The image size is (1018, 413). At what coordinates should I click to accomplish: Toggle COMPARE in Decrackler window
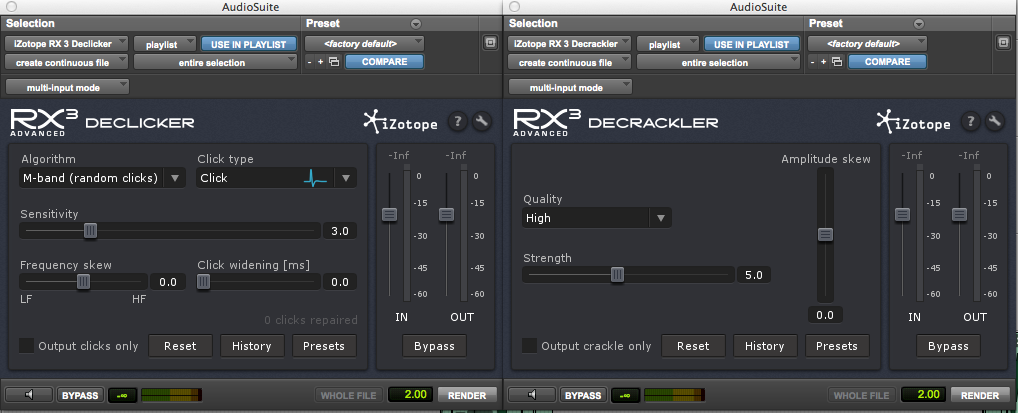[888, 62]
